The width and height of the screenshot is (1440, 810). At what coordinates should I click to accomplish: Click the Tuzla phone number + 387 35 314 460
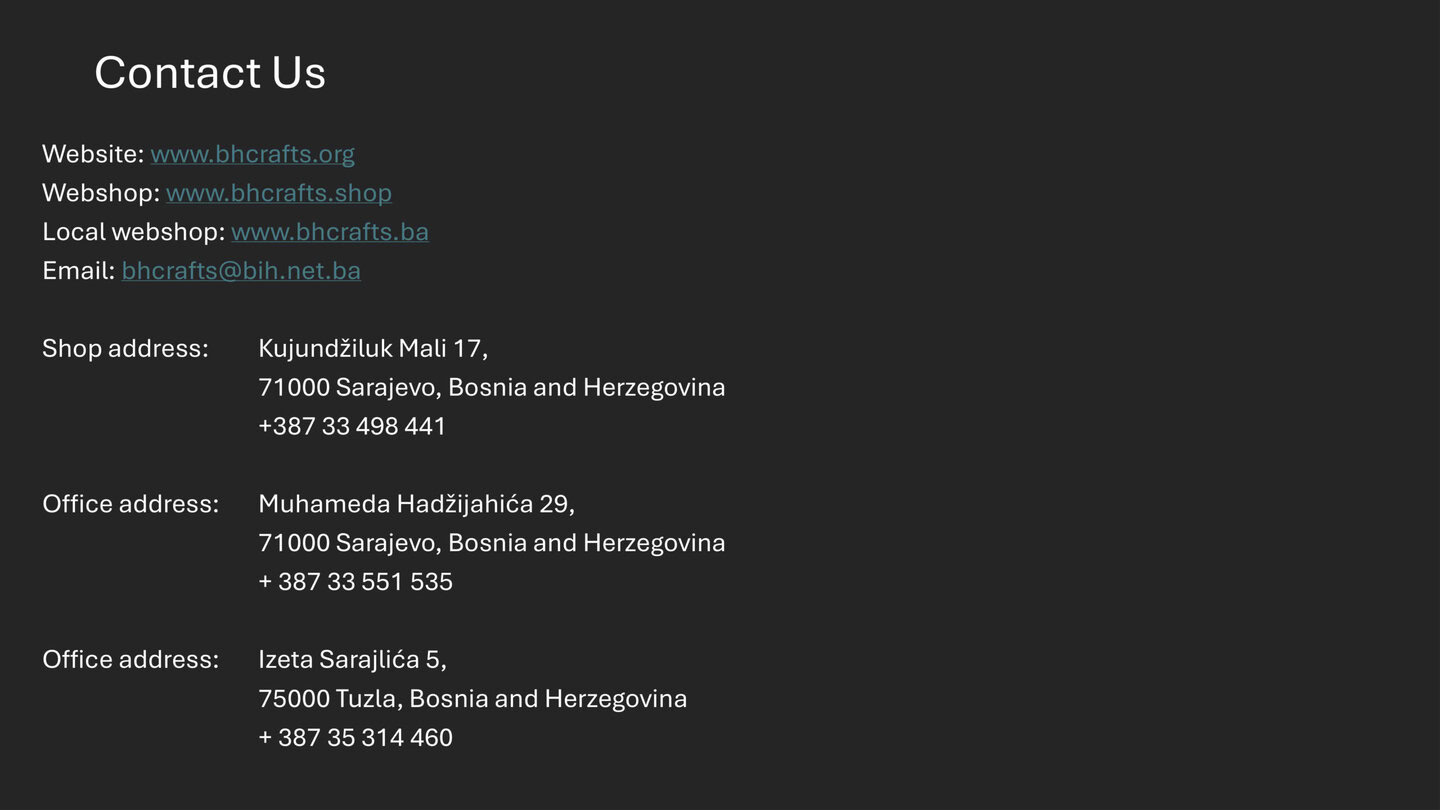355,738
